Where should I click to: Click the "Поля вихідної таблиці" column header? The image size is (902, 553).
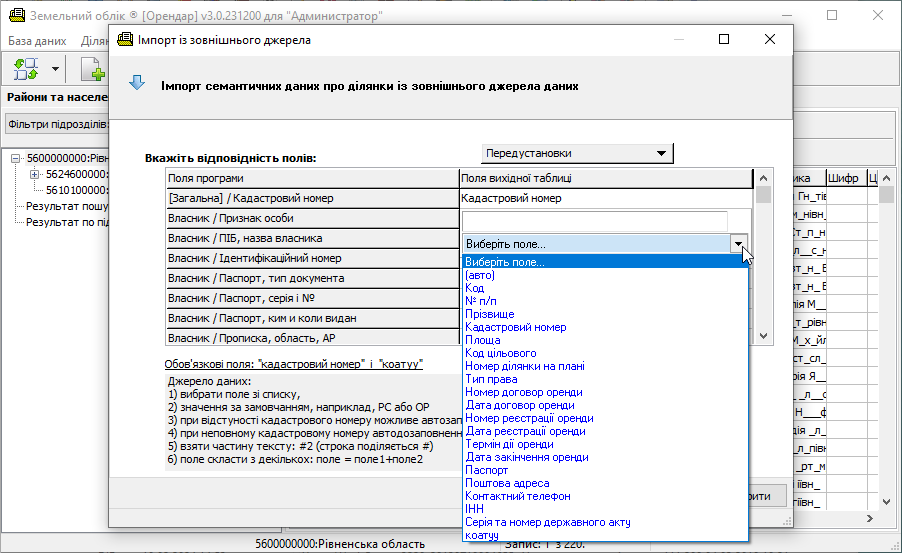point(606,178)
